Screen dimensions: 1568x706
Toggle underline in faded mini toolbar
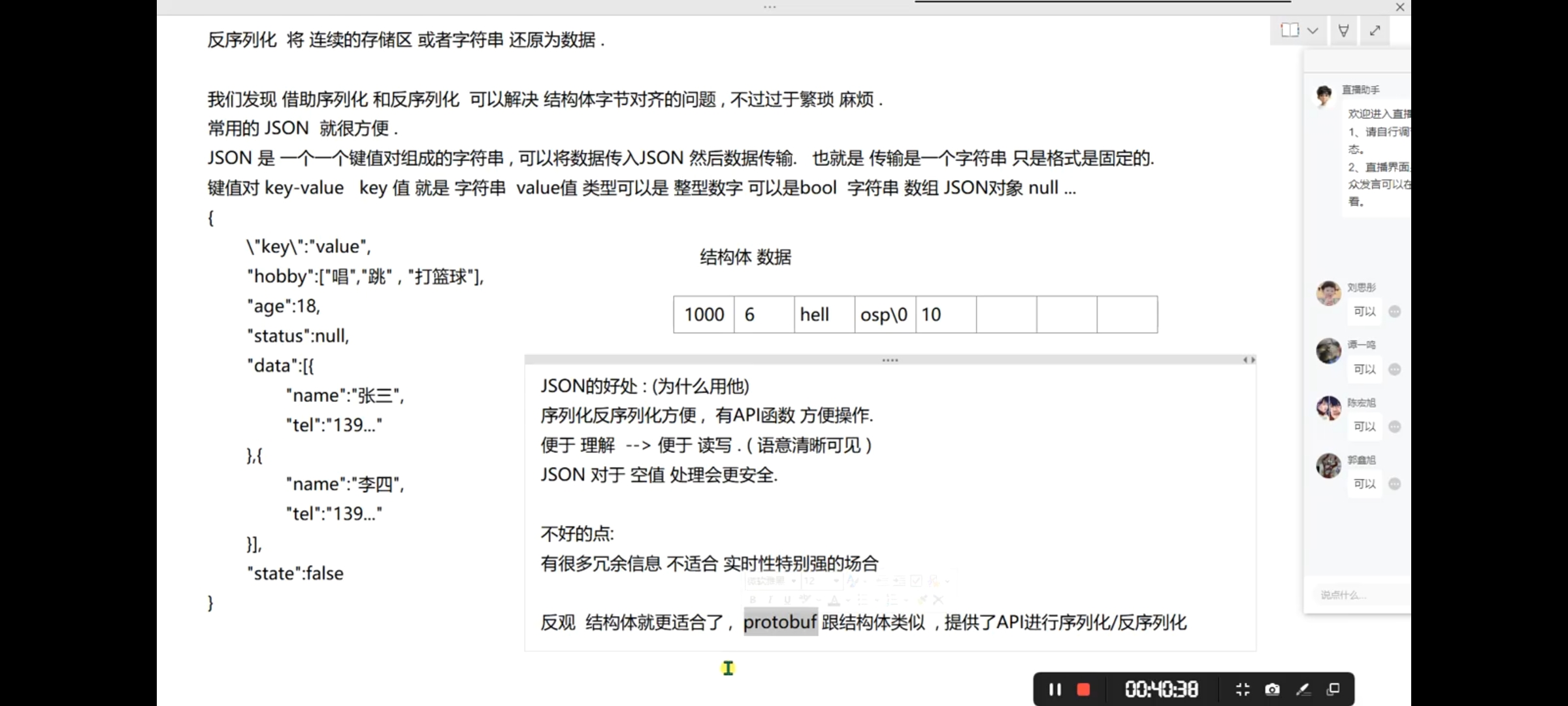pos(787,599)
